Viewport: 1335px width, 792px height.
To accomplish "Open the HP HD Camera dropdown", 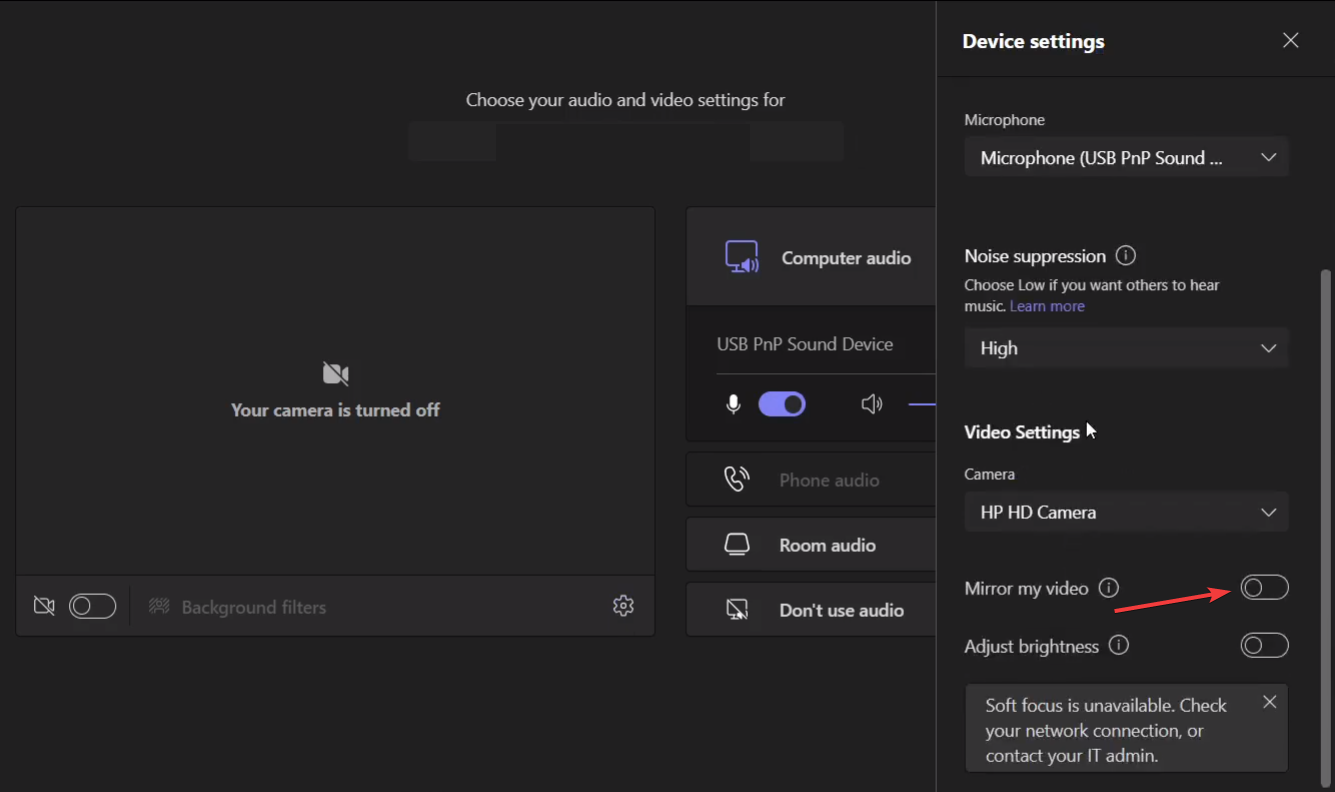I will [1126, 512].
